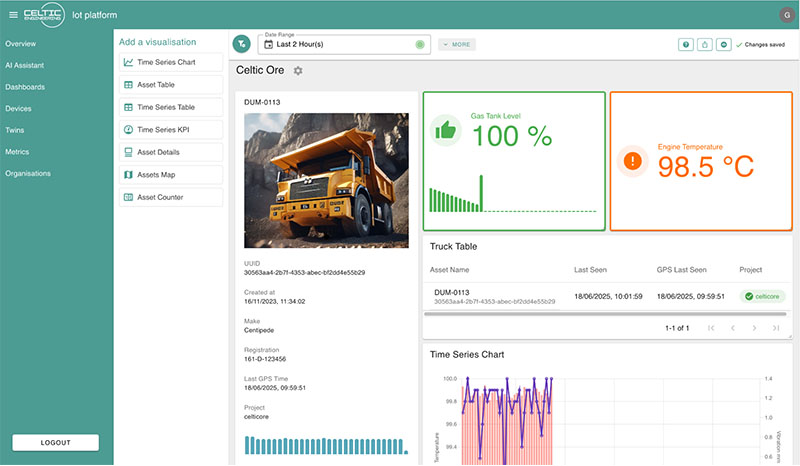
Task: Click the 98.5 °C engine temperature value
Action: (706, 166)
